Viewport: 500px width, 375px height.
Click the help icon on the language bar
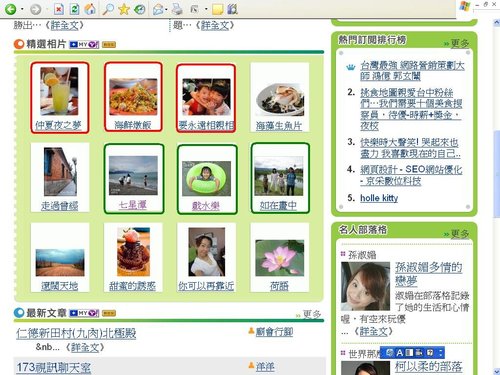430,353
